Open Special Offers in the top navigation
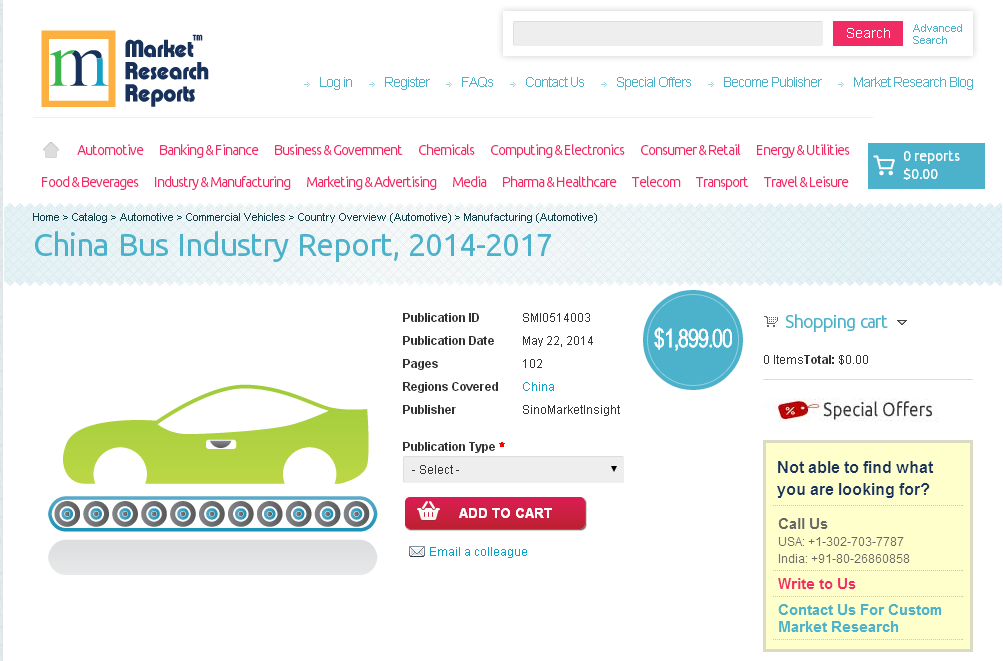This screenshot has height=661, width=1003. tap(654, 83)
